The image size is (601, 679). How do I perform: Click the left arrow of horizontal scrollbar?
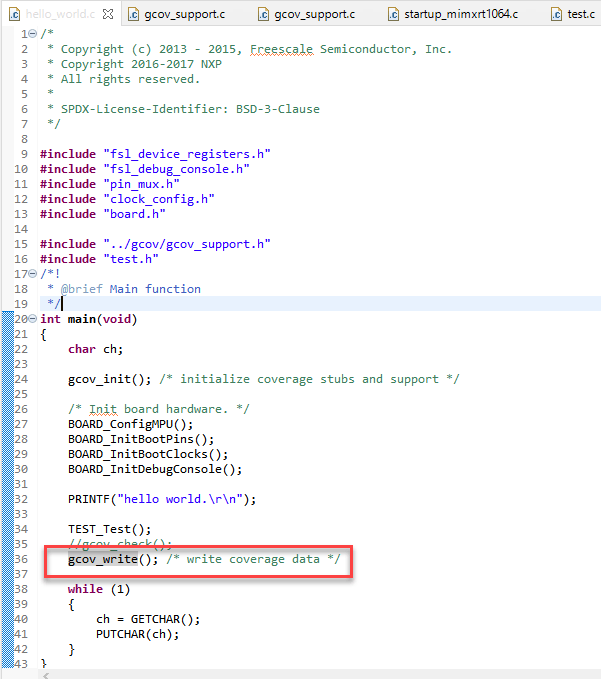45,674
